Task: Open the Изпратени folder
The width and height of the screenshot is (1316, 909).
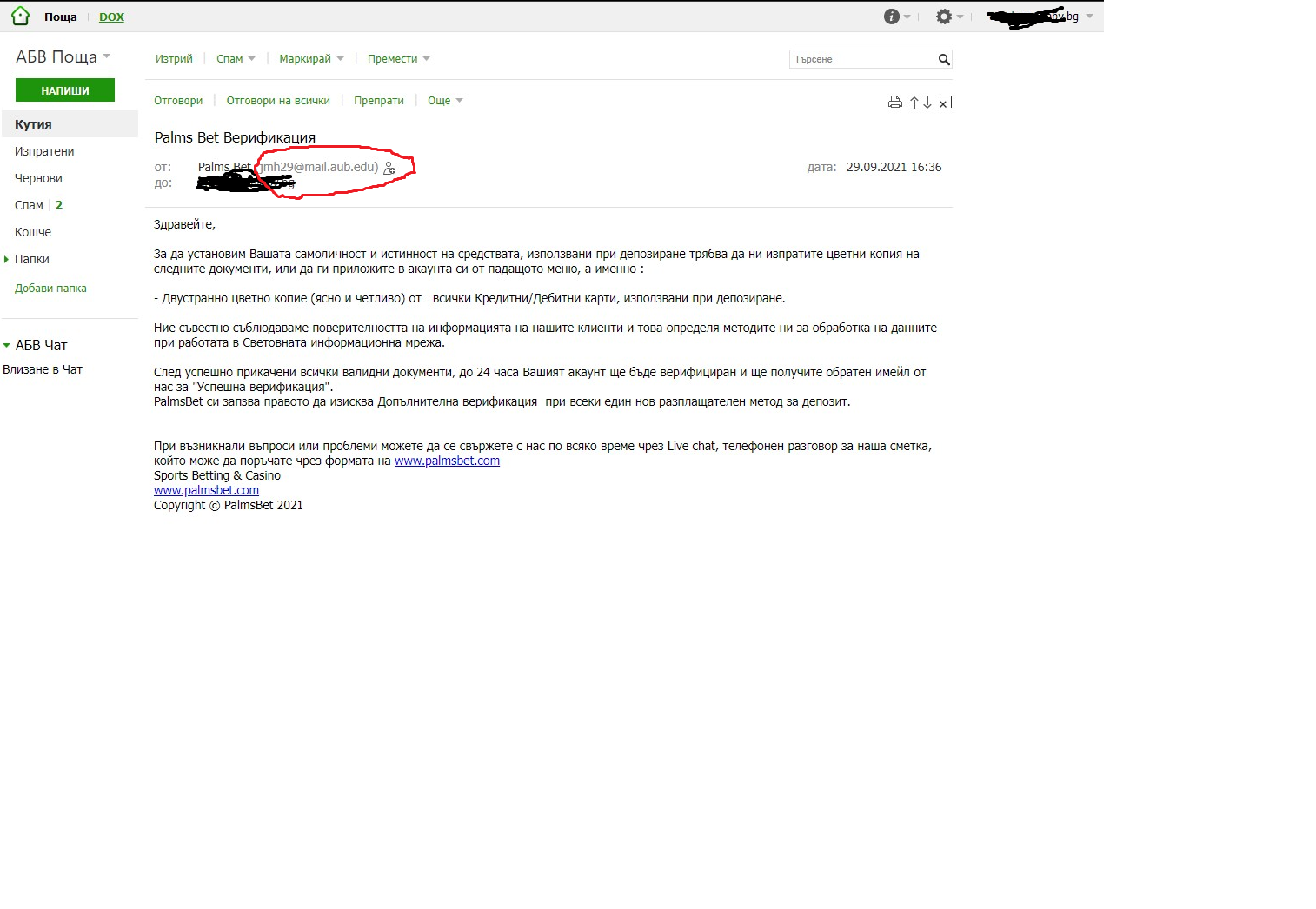Action: [x=44, y=151]
